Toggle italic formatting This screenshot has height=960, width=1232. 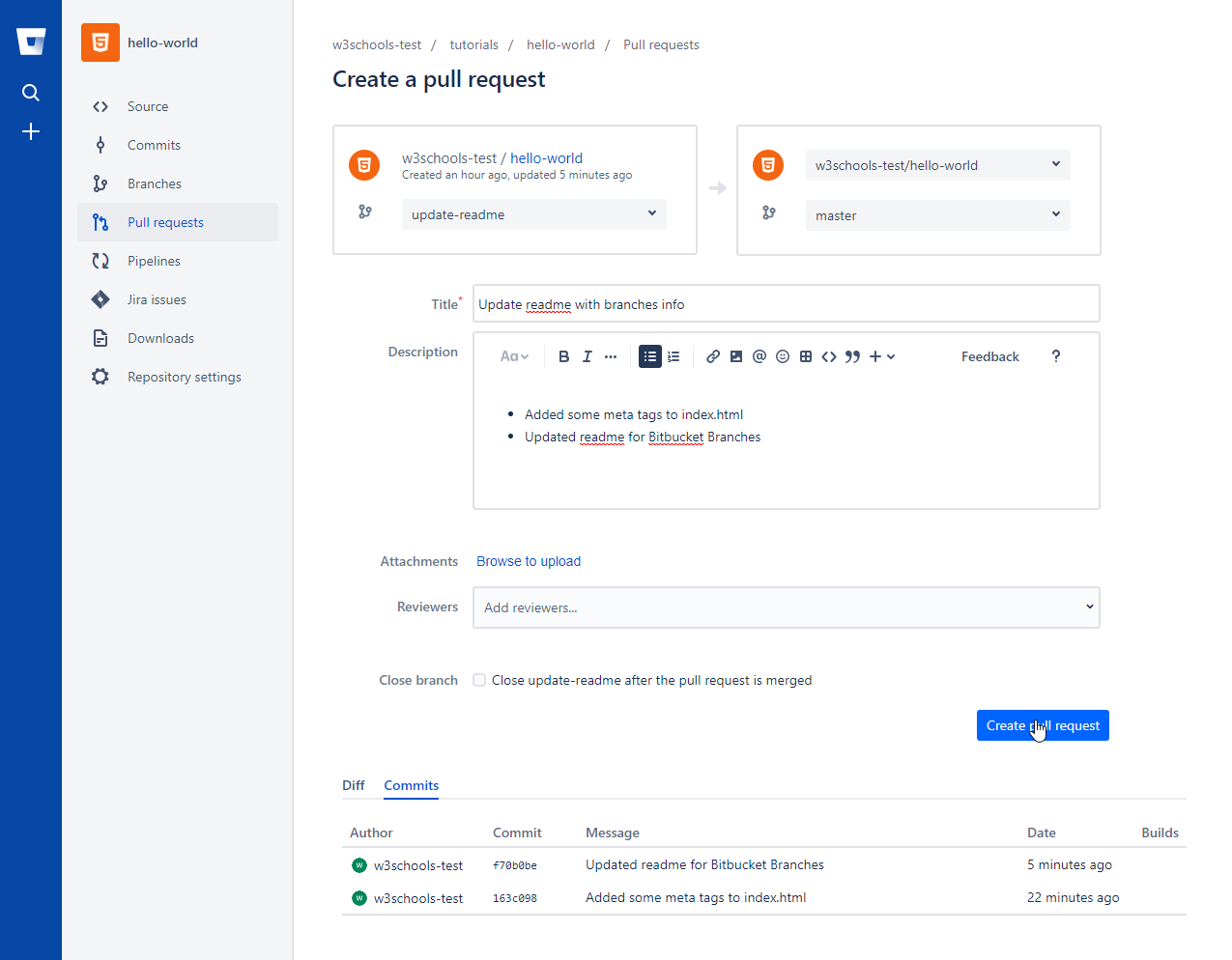click(587, 356)
